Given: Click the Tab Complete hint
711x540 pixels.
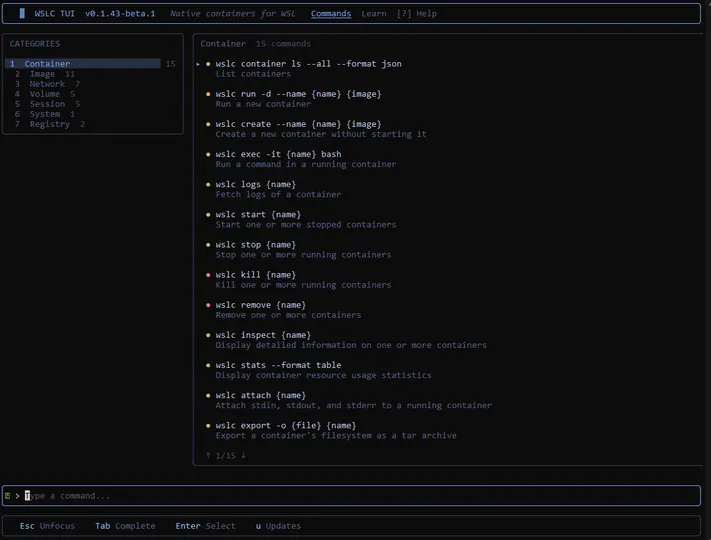Looking at the screenshot, I should [125, 526].
